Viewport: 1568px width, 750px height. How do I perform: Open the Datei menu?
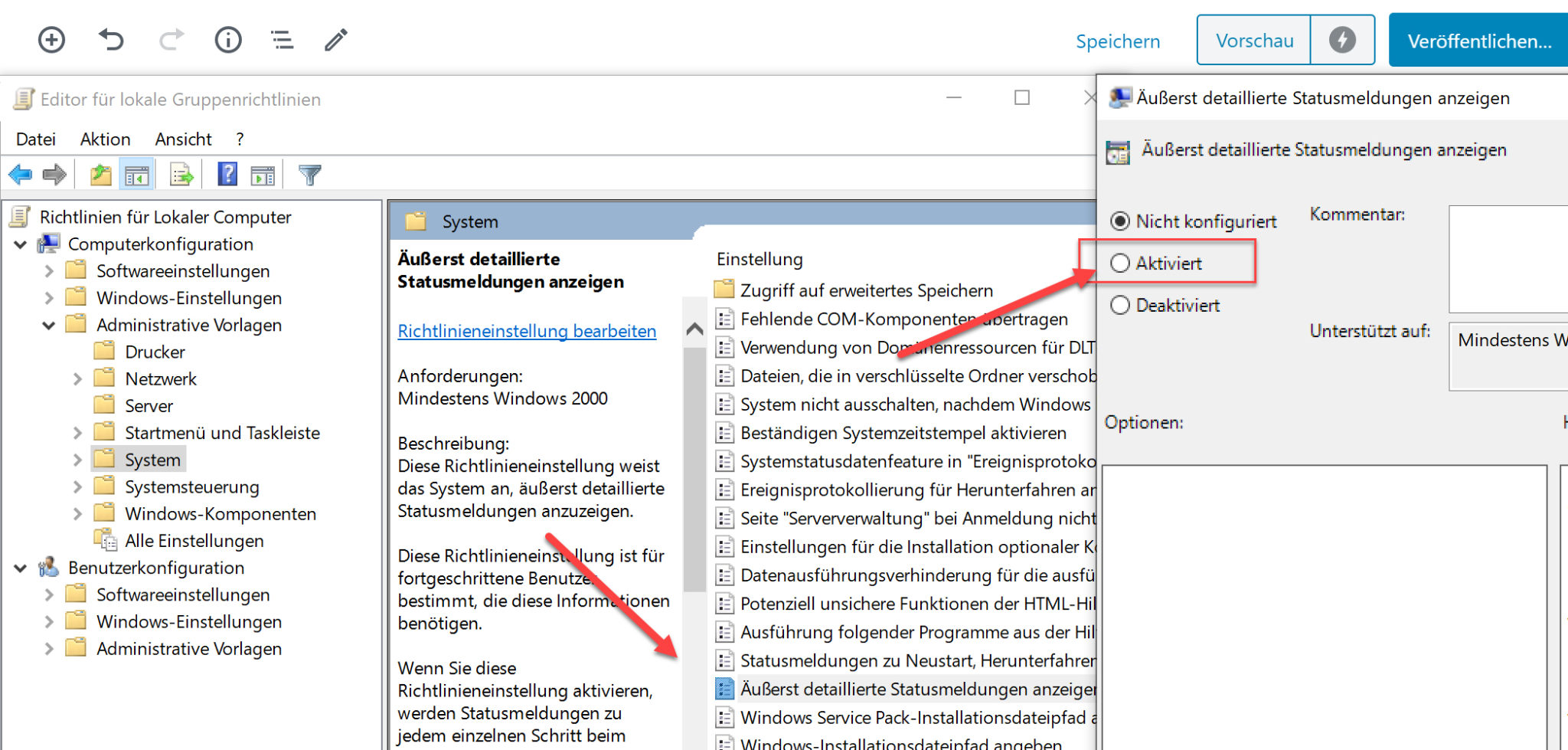(35, 139)
